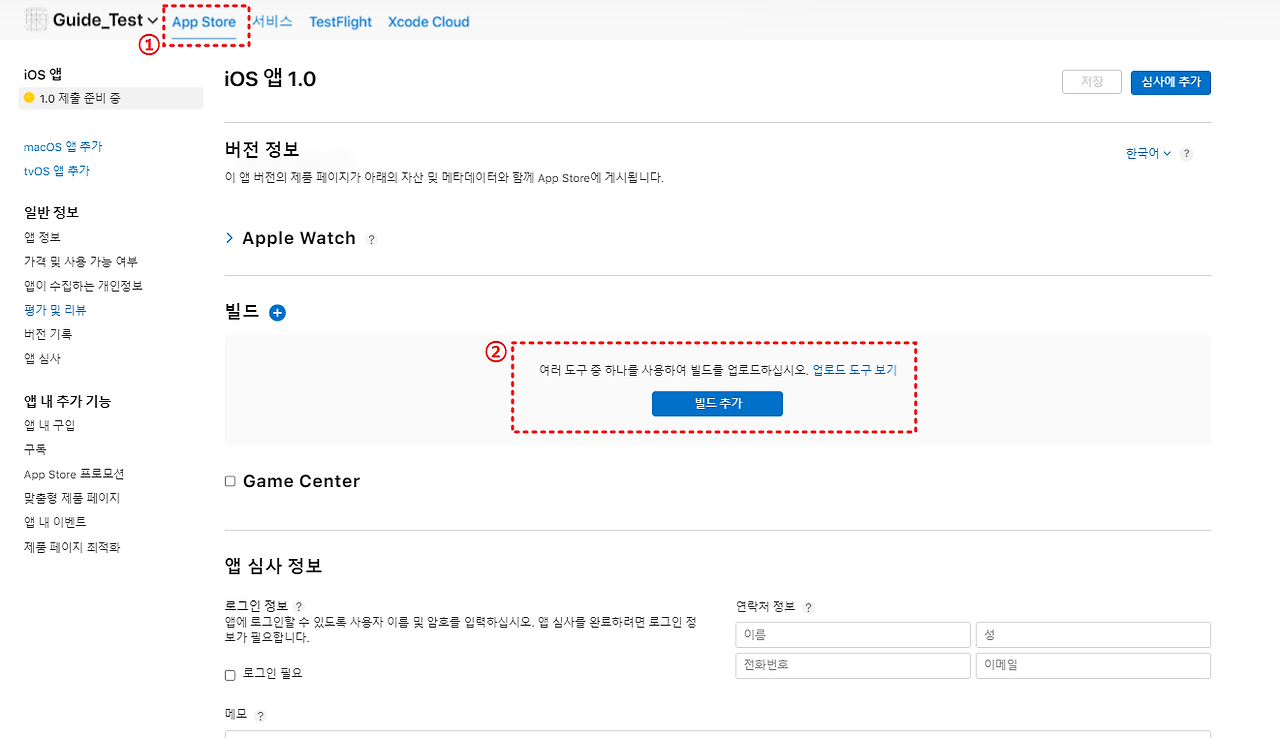Open 앱 정보 in sidebar
1280x738 pixels.
coord(42,237)
